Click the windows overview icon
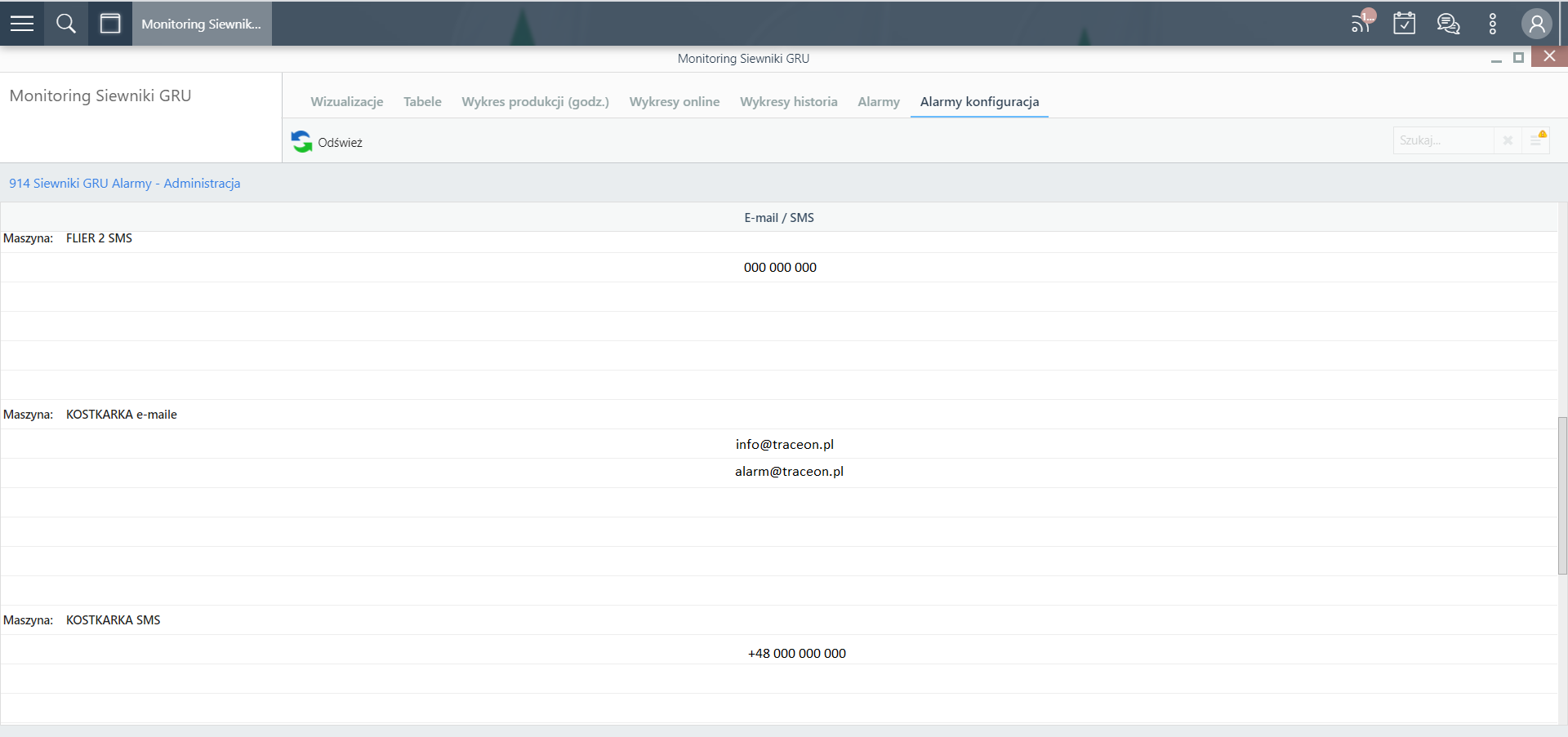 coord(110,24)
